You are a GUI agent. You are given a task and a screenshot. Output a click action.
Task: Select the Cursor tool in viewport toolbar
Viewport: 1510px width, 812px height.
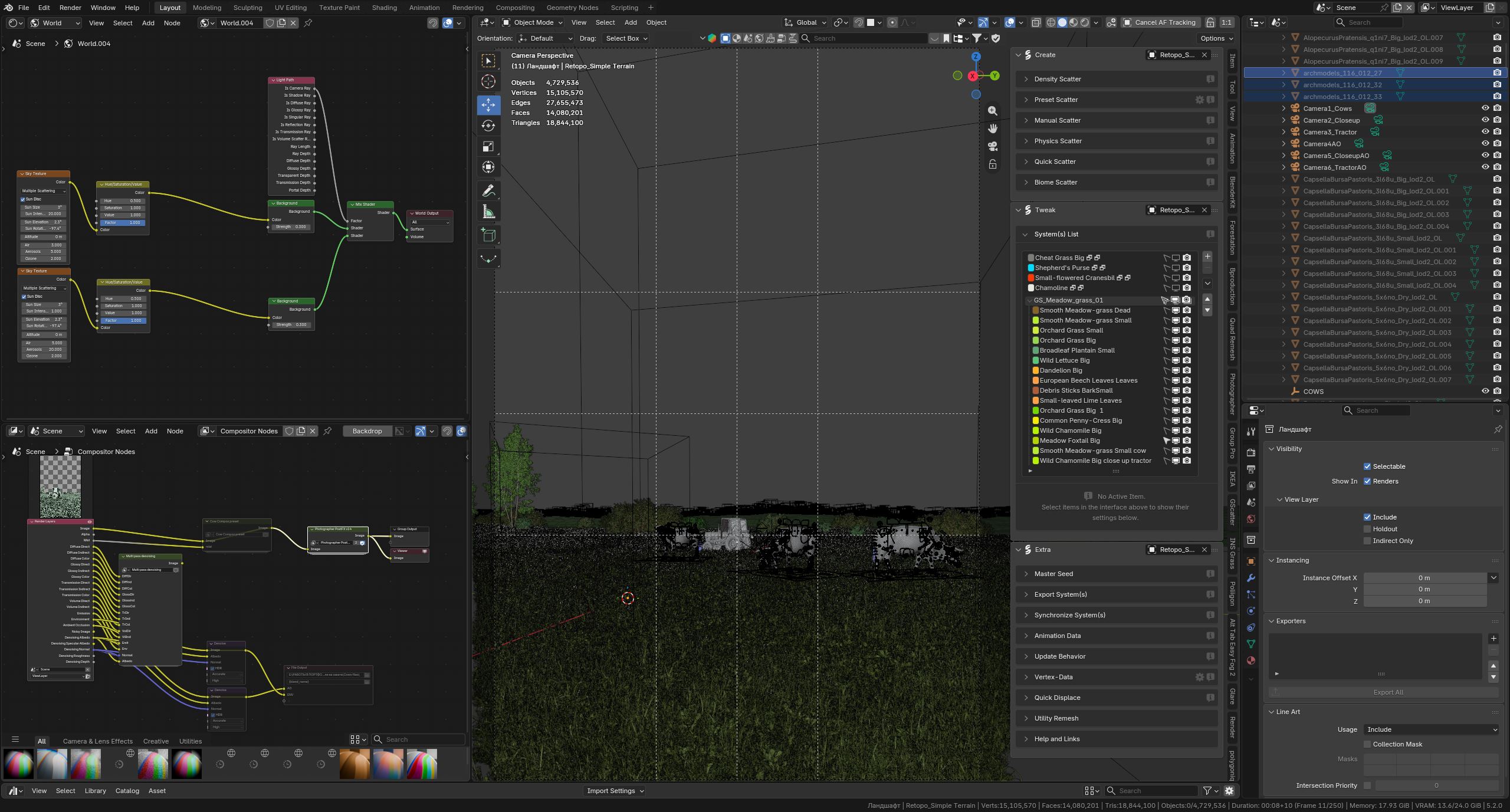(488, 81)
